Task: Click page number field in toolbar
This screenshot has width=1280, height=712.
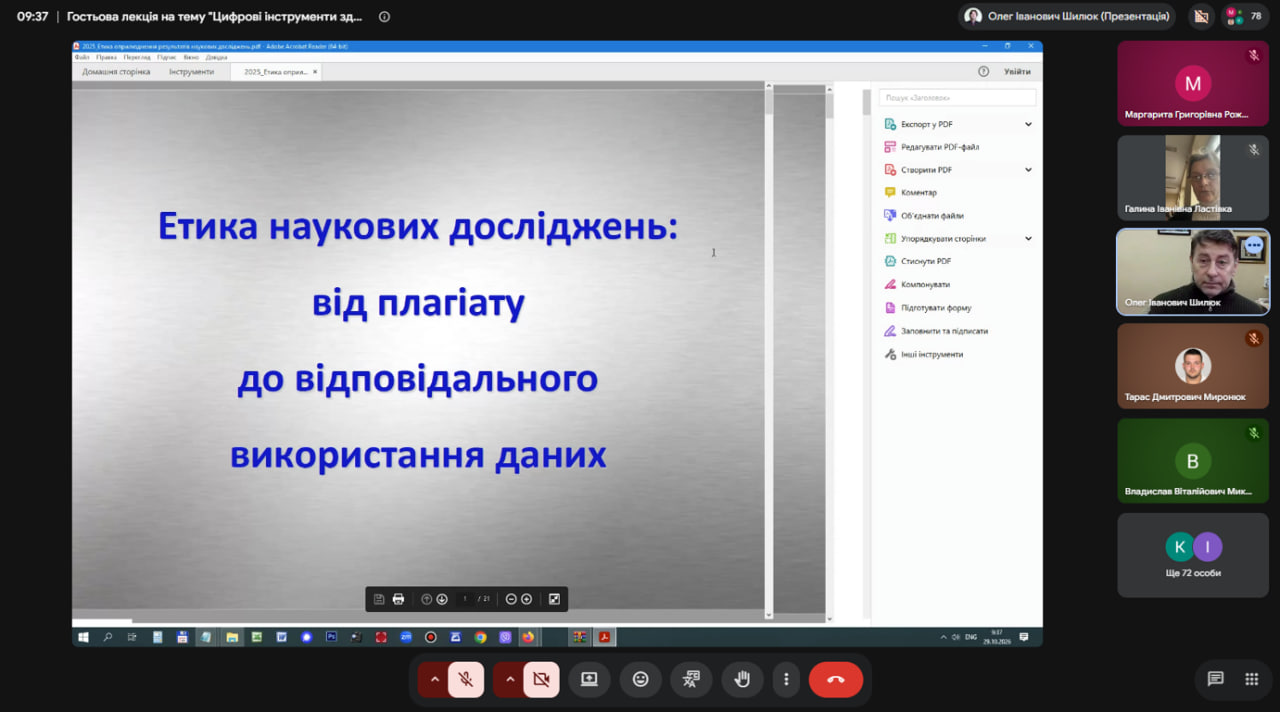Action: pyautogui.click(x=465, y=599)
